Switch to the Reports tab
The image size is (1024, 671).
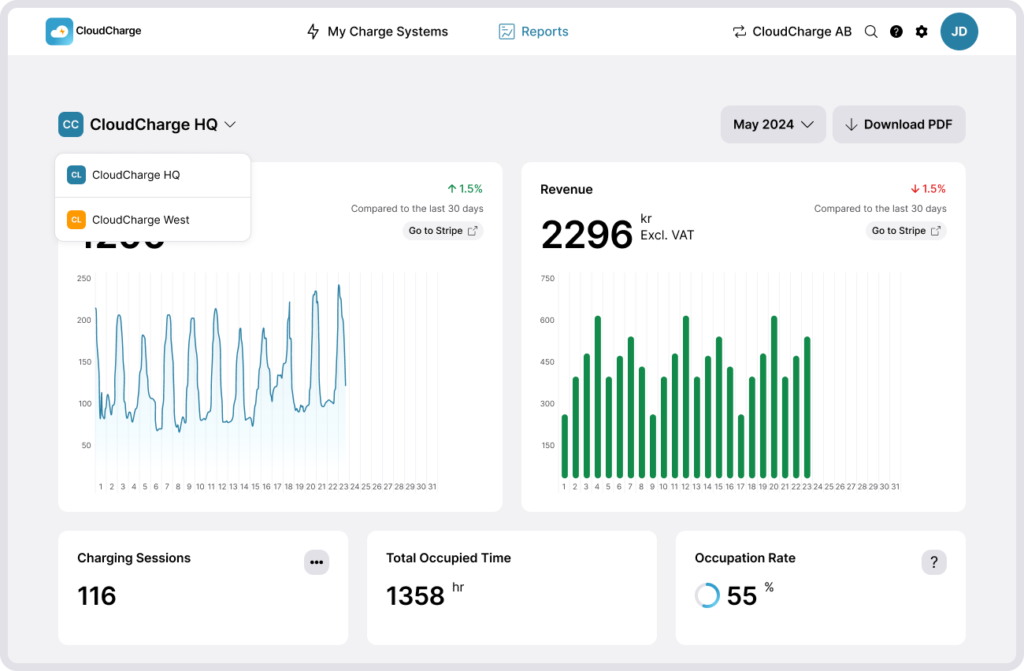(x=534, y=31)
